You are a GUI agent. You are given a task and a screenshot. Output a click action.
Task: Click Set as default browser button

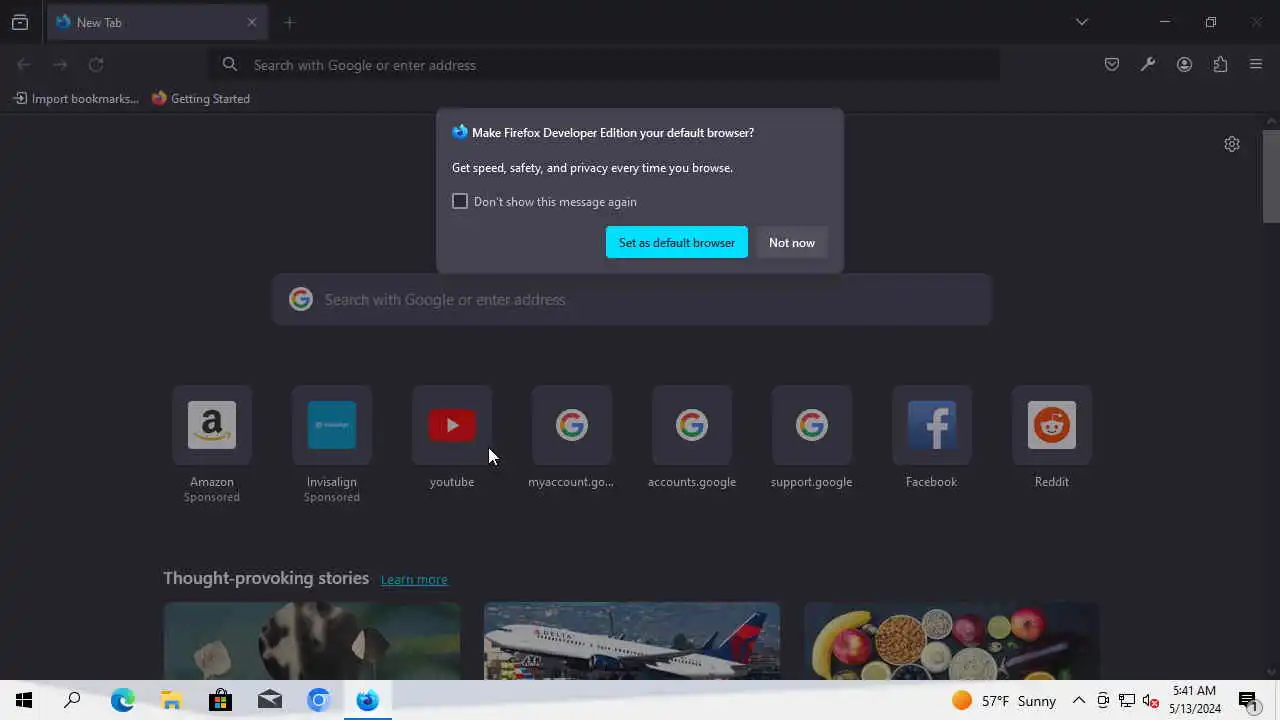tap(677, 242)
